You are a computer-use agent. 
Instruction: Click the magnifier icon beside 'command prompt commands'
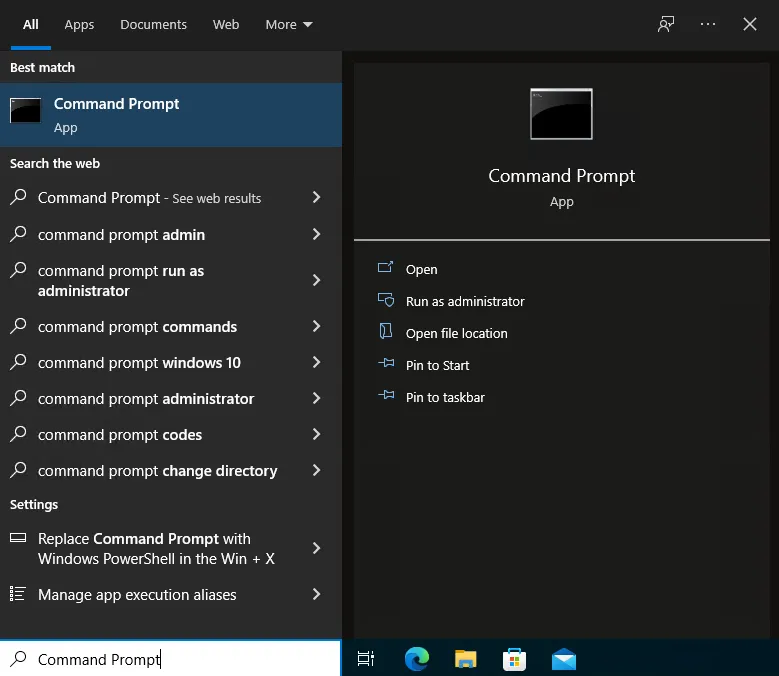(x=18, y=326)
